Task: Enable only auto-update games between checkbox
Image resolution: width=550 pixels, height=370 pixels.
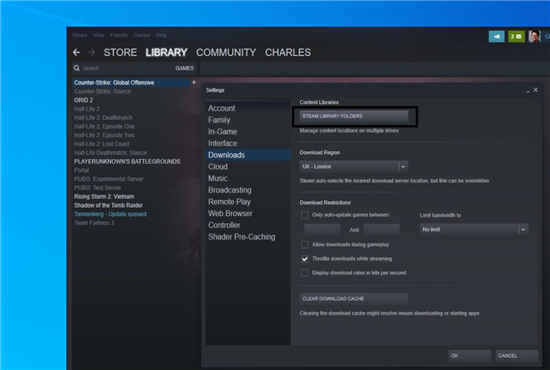Action: coord(305,215)
